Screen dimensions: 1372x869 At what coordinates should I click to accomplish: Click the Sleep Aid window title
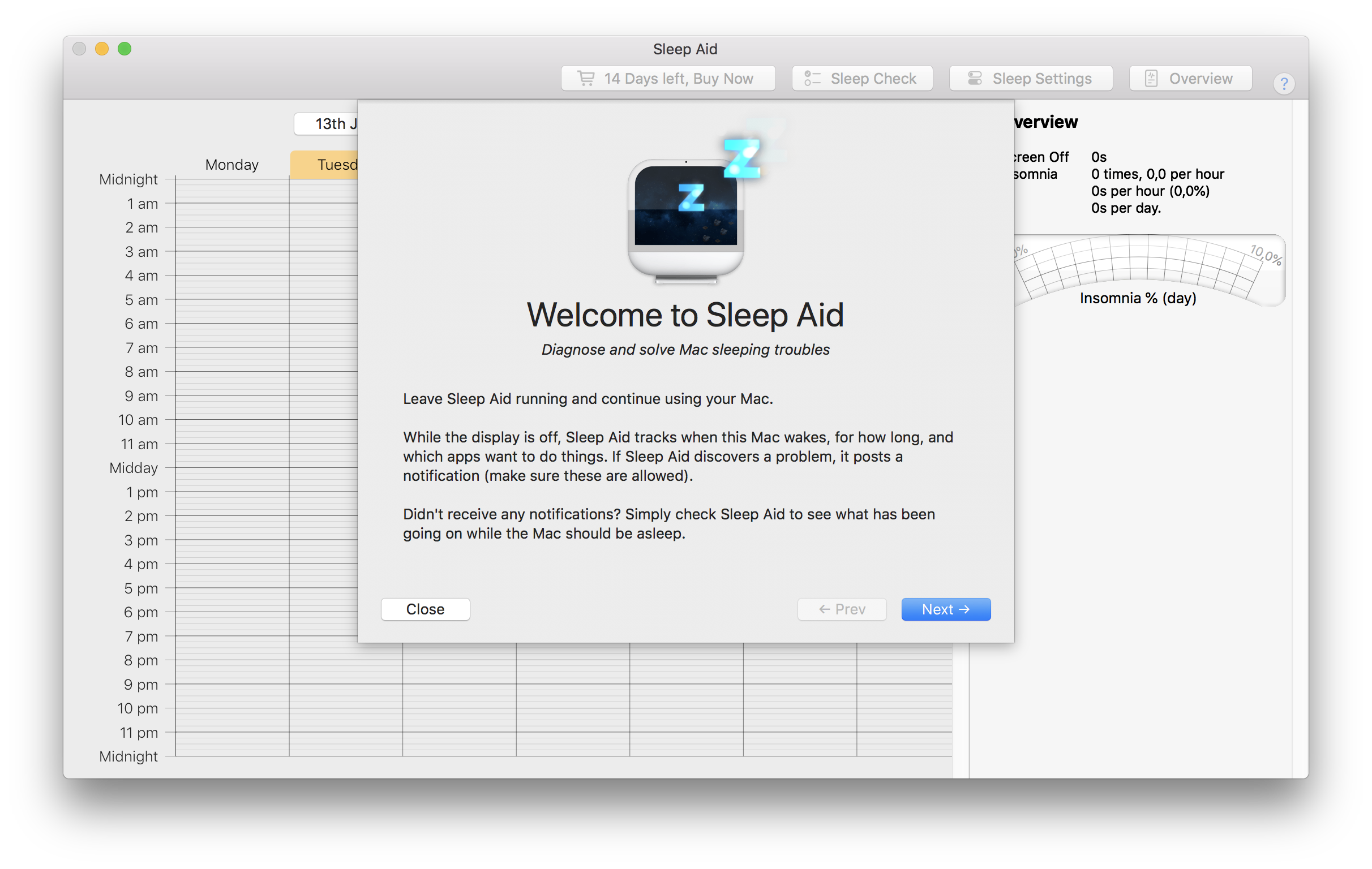tap(685, 49)
